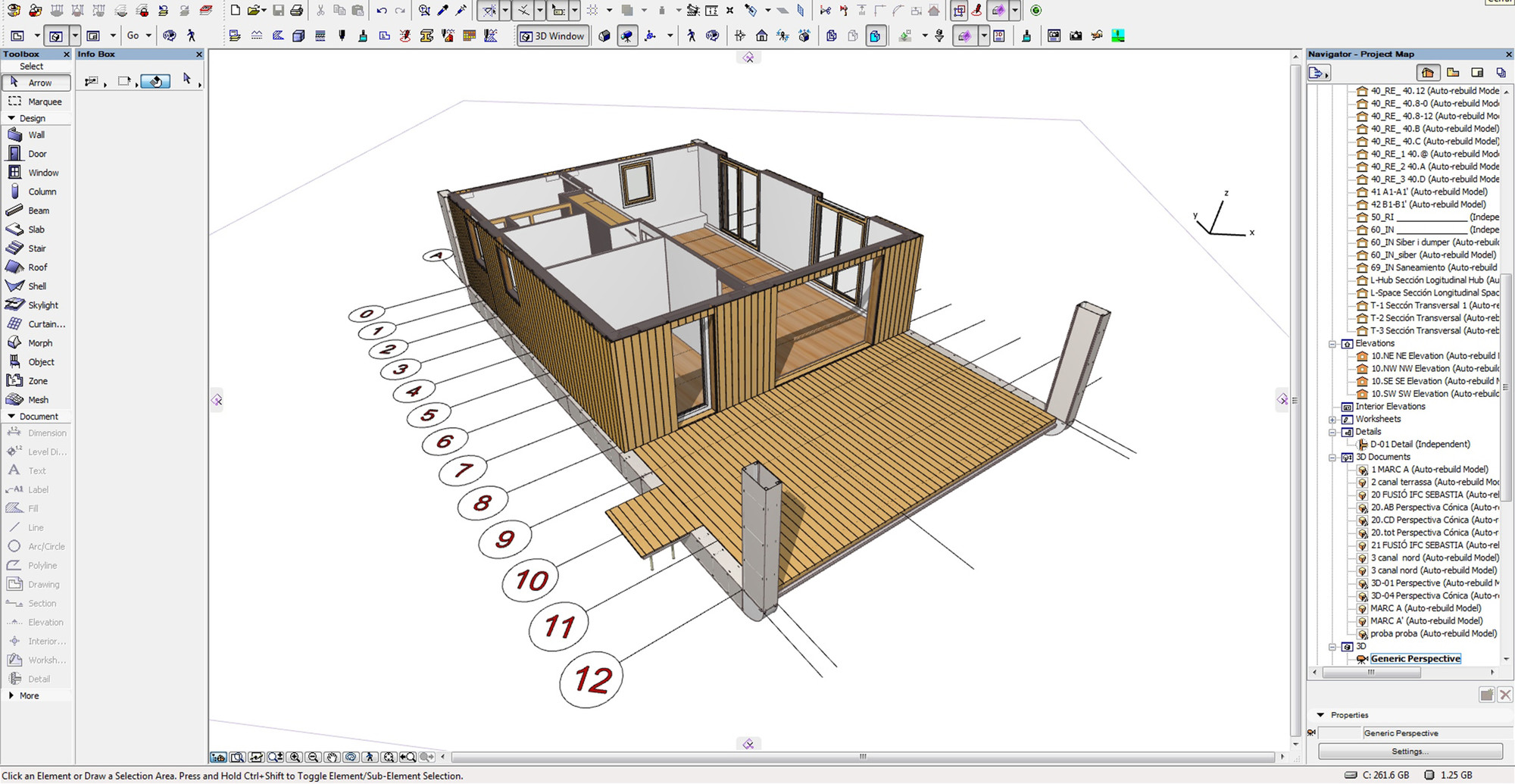Choose the Skylight tool

pos(42,305)
